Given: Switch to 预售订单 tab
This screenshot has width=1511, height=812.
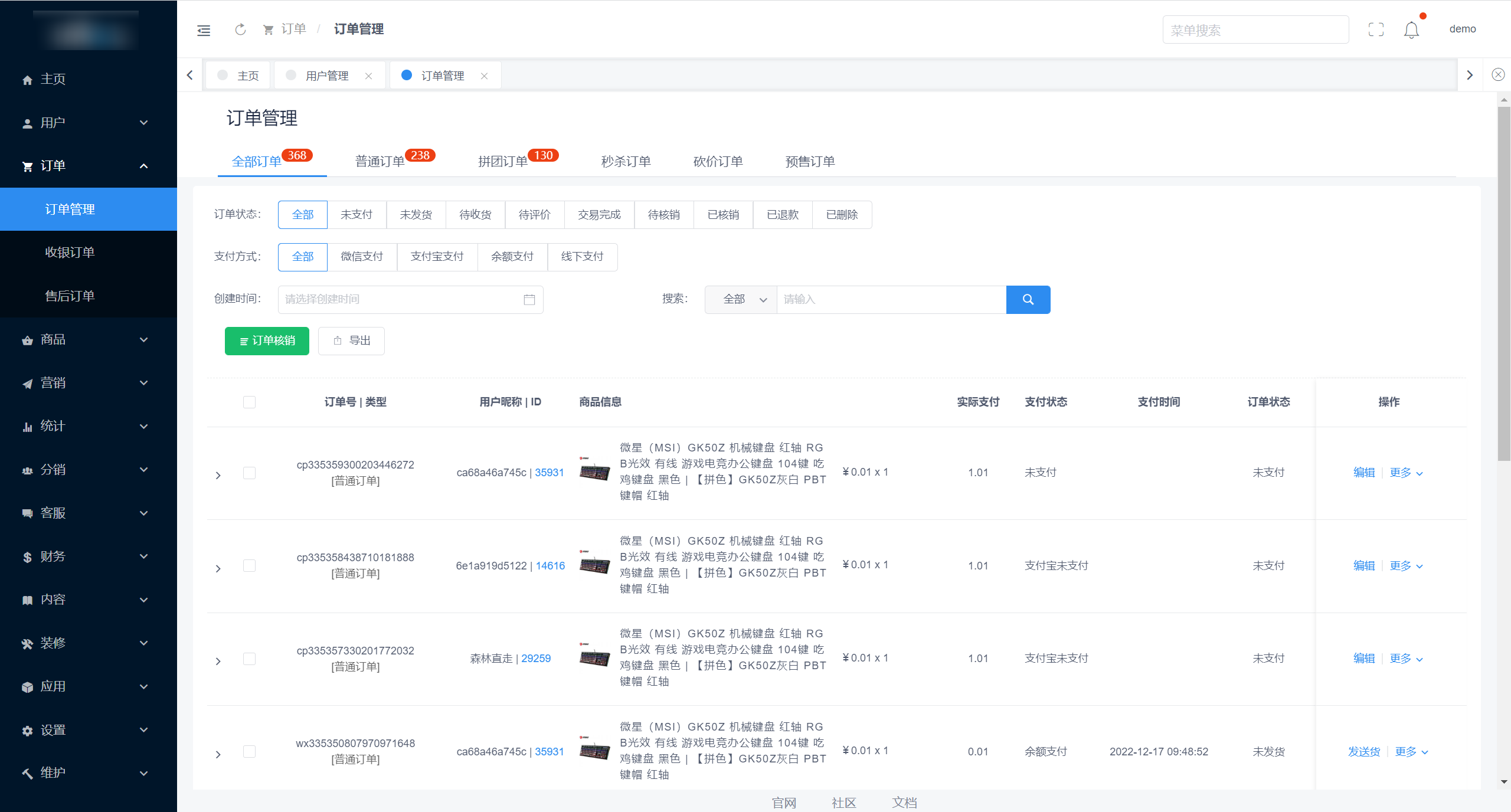Looking at the screenshot, I should pos(810,161).
